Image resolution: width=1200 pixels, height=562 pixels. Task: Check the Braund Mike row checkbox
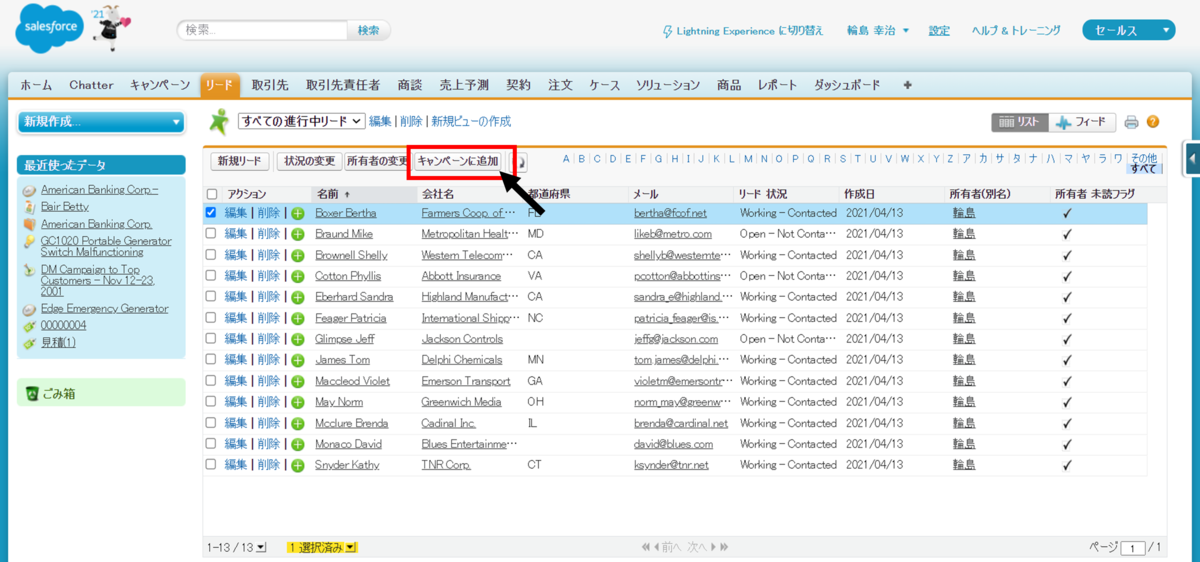212,234
